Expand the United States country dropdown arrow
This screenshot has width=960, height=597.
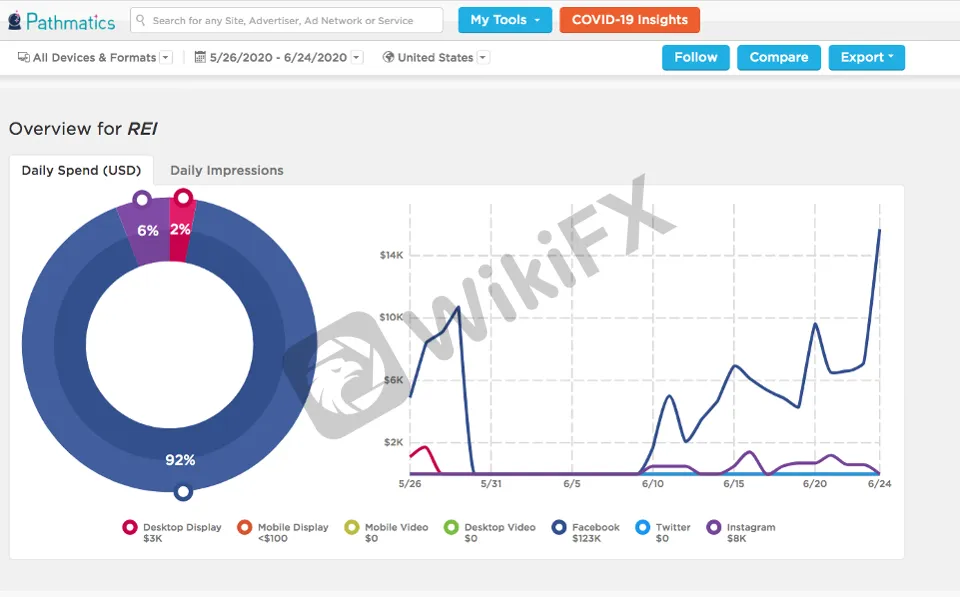click(482, 58)
